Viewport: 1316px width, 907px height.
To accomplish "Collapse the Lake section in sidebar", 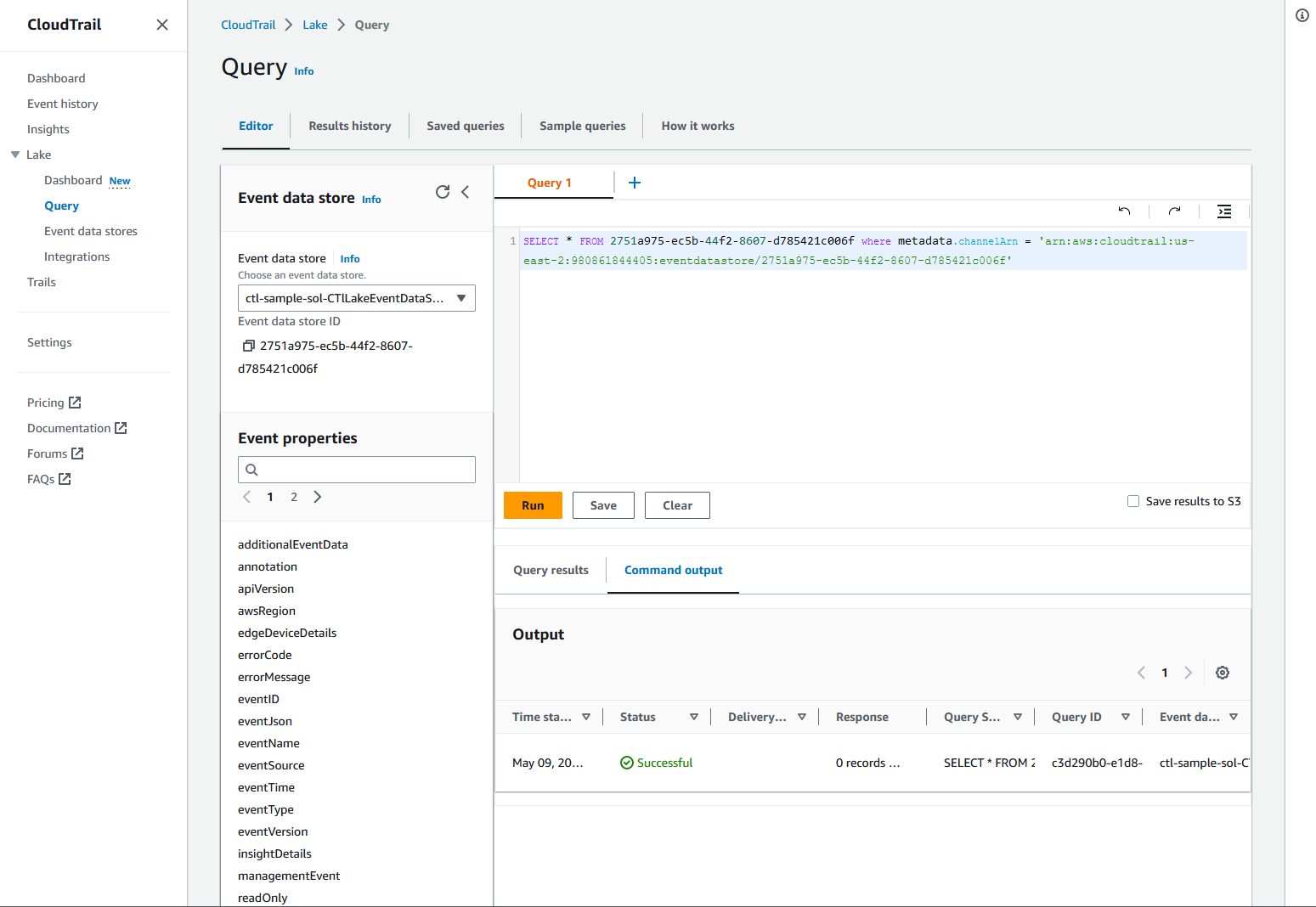I will pyautogui.click(x=15, y=155).
